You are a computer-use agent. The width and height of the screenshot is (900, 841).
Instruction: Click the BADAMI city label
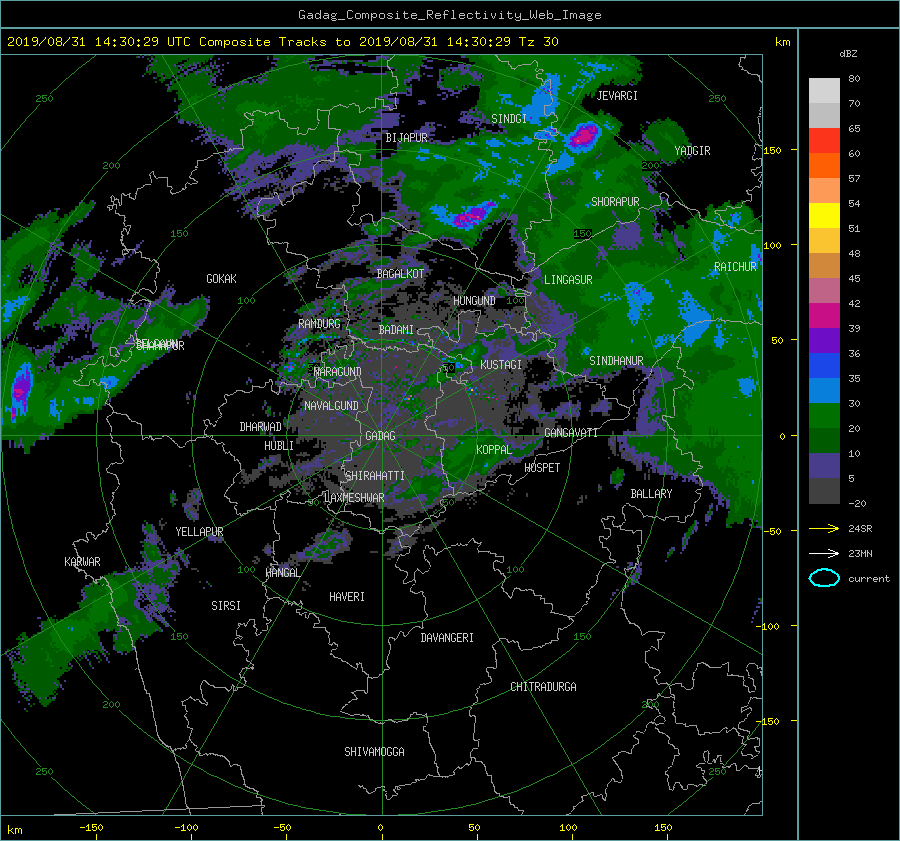point(396,330)
